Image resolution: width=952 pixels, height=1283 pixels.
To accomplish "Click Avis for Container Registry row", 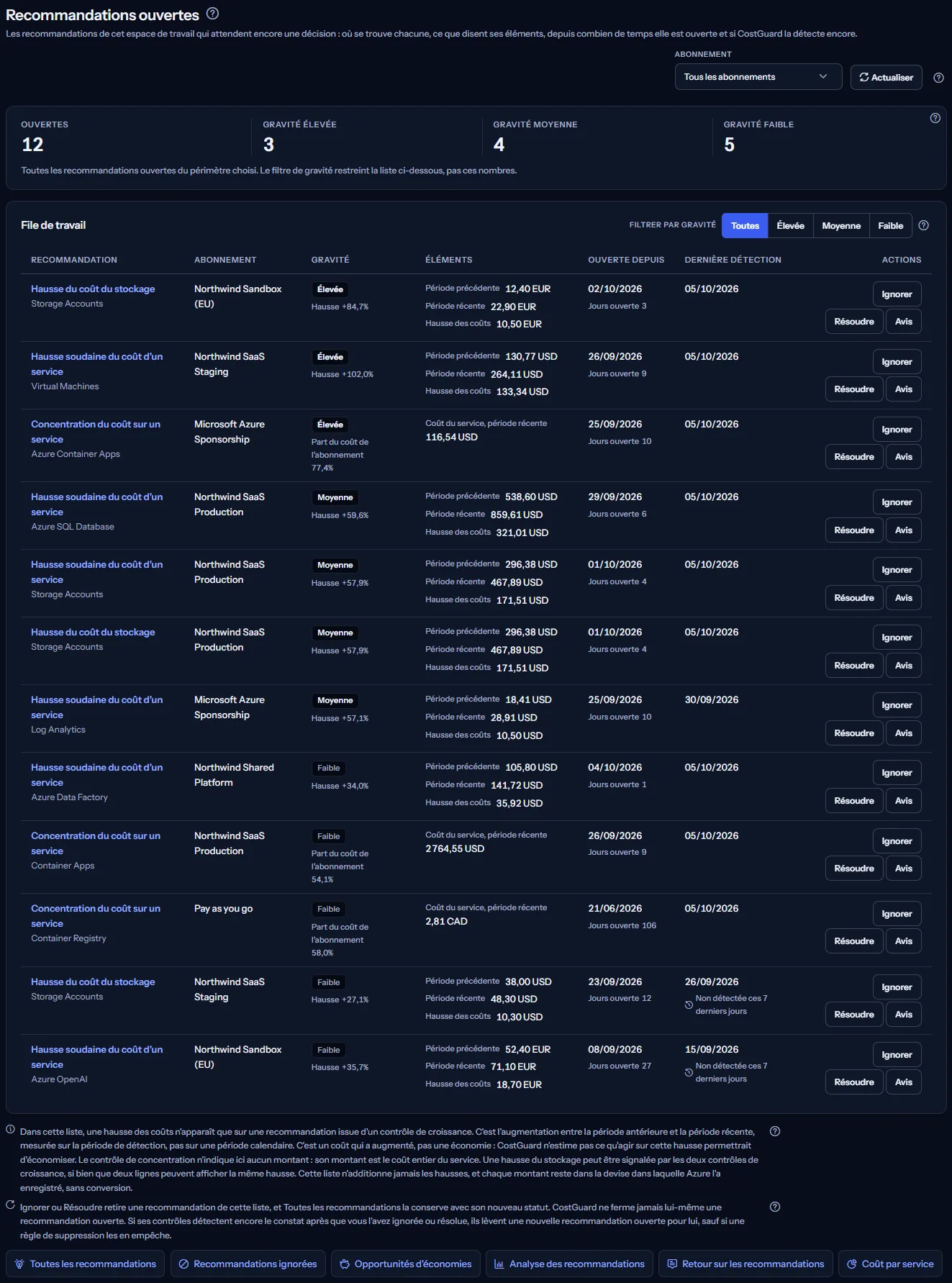I will (903, 941).
